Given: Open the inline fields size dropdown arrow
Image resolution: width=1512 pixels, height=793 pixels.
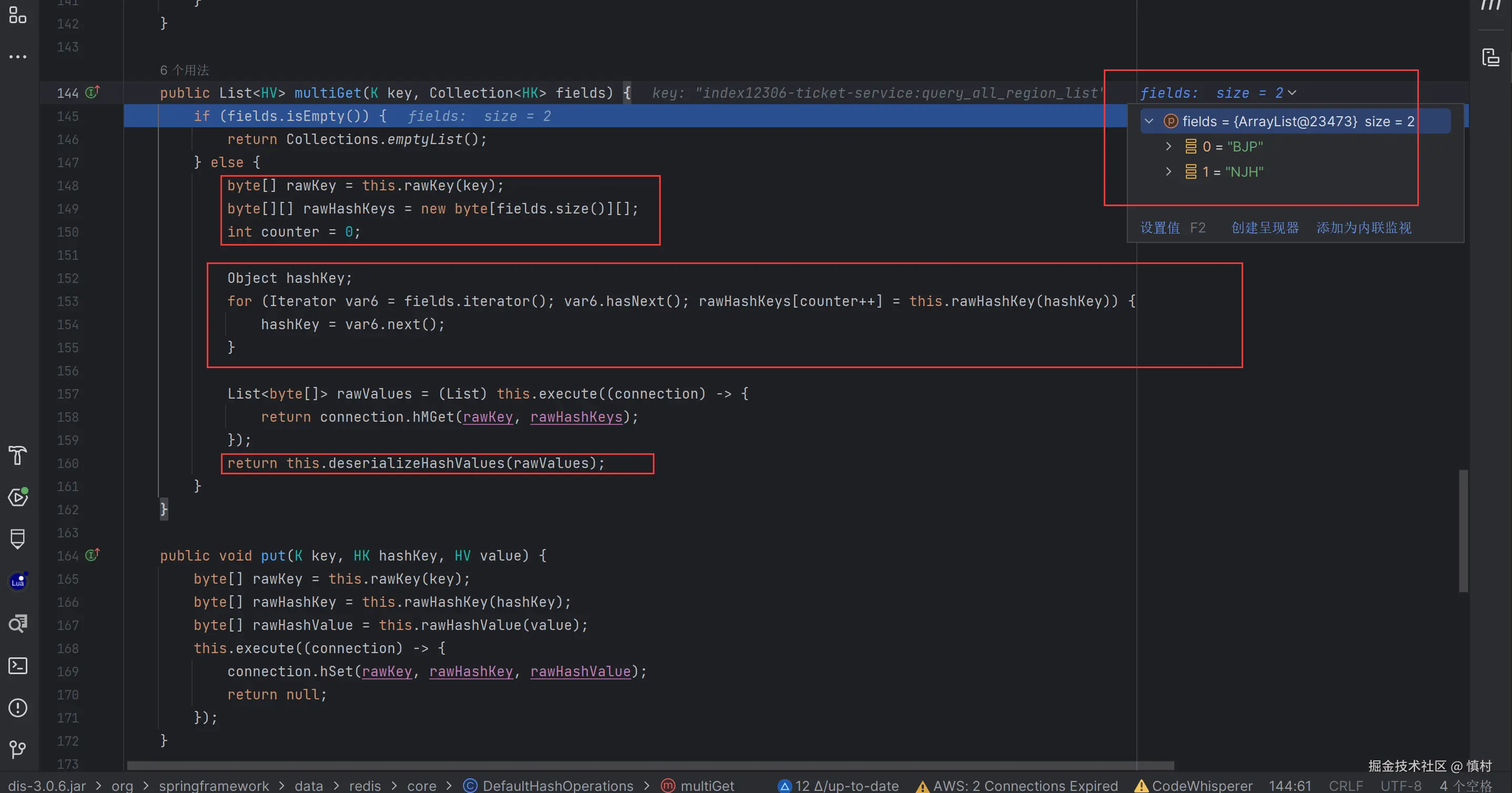Looking at the screenshot, I should click(x=1292, y=93).
